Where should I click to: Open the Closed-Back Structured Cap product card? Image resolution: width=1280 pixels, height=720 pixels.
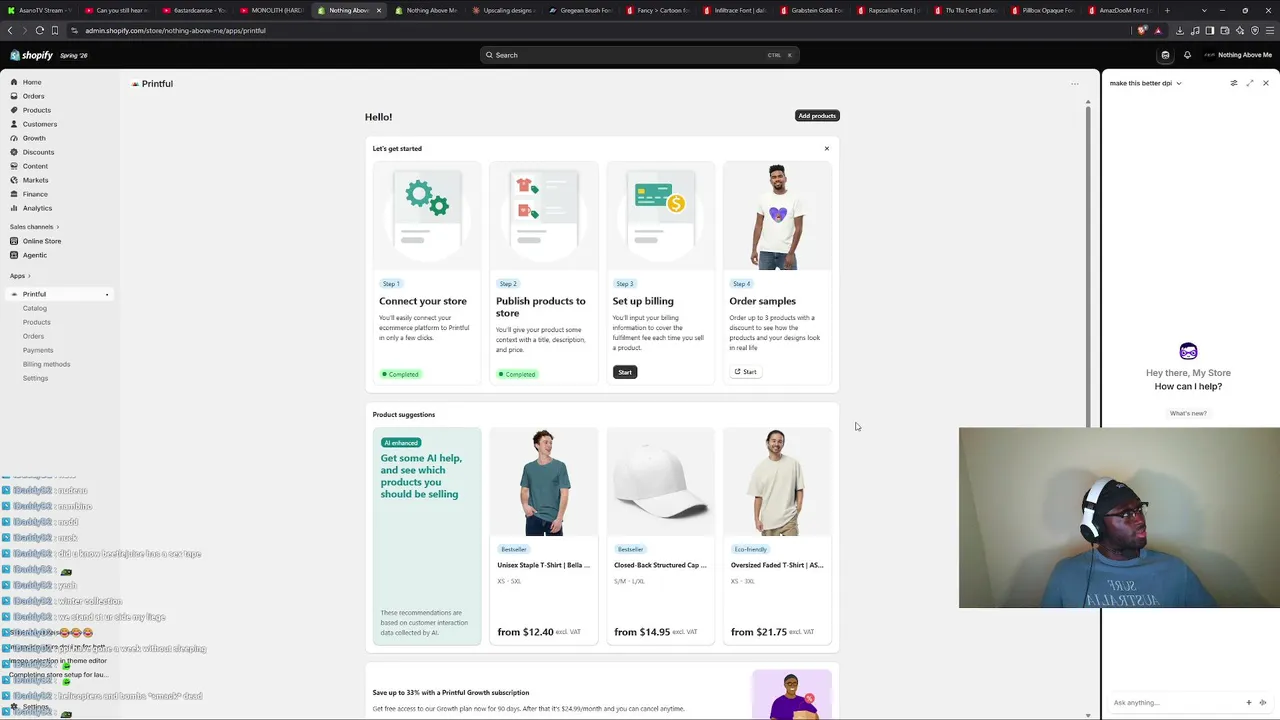(661, 536)
